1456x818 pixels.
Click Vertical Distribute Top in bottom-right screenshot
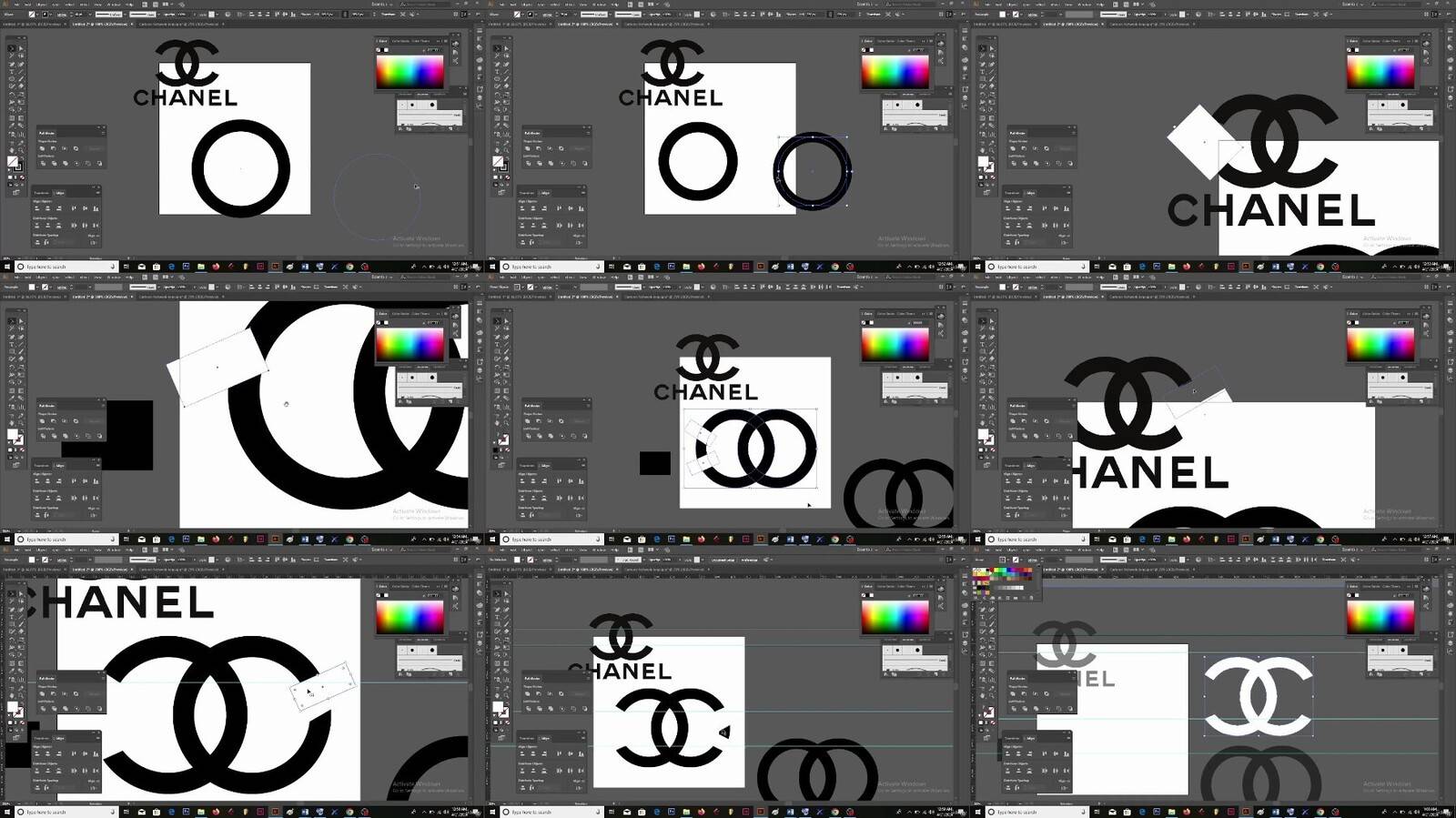pos(1008,772)
